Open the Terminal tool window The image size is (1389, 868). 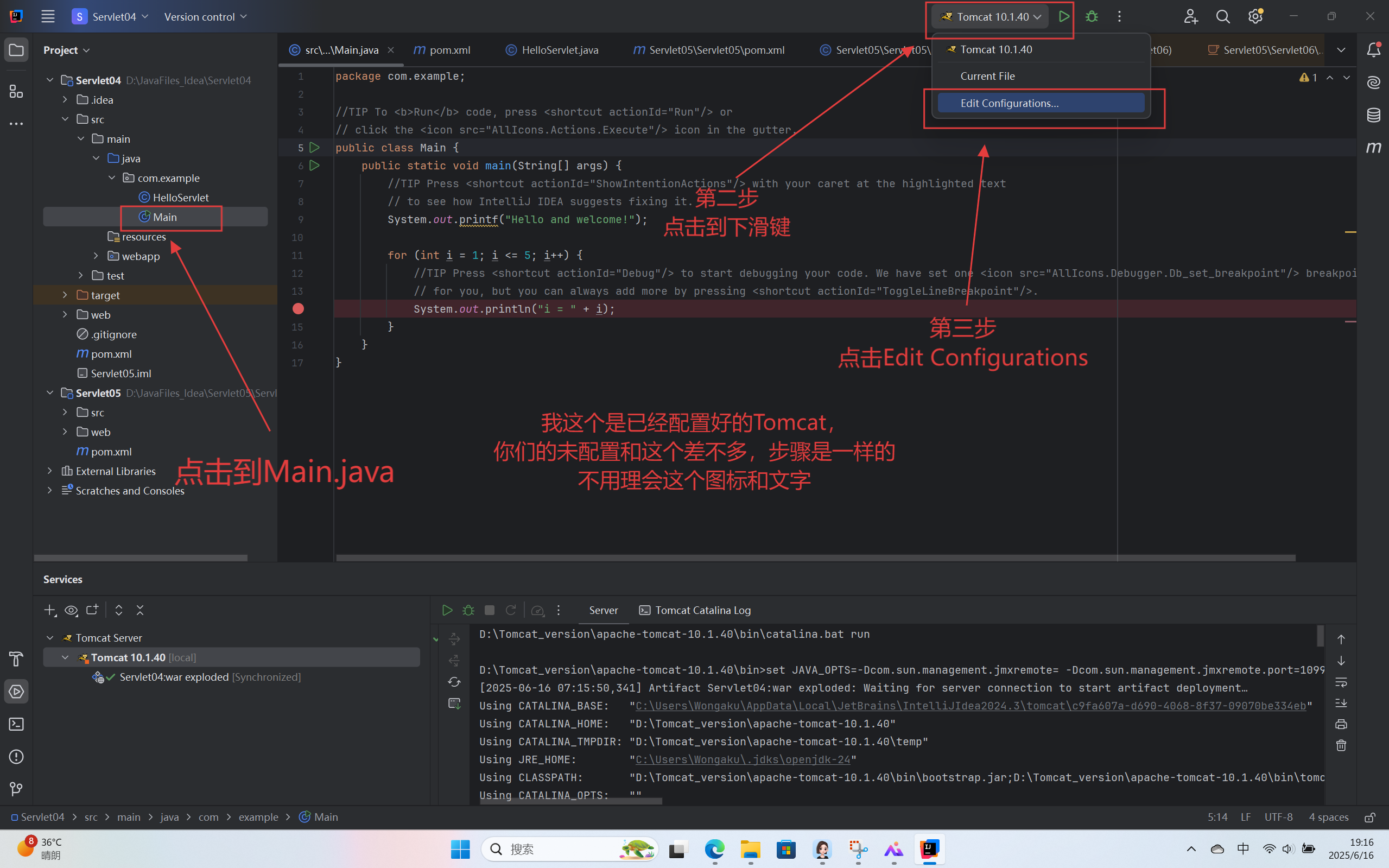pyautogui.click(x=16, y=724)
